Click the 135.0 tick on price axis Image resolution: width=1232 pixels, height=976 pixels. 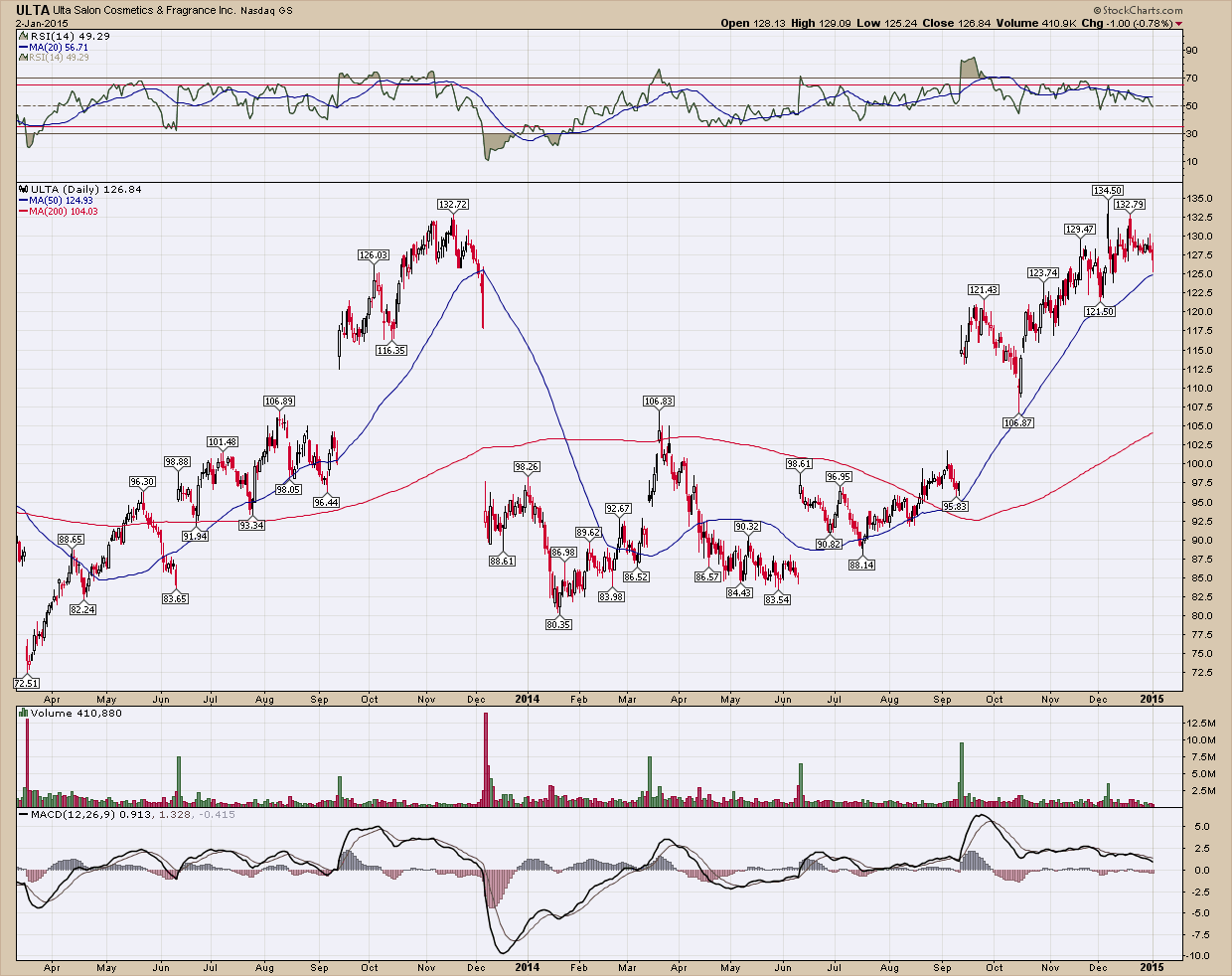pyautogui.click(x=1200, y=198)
